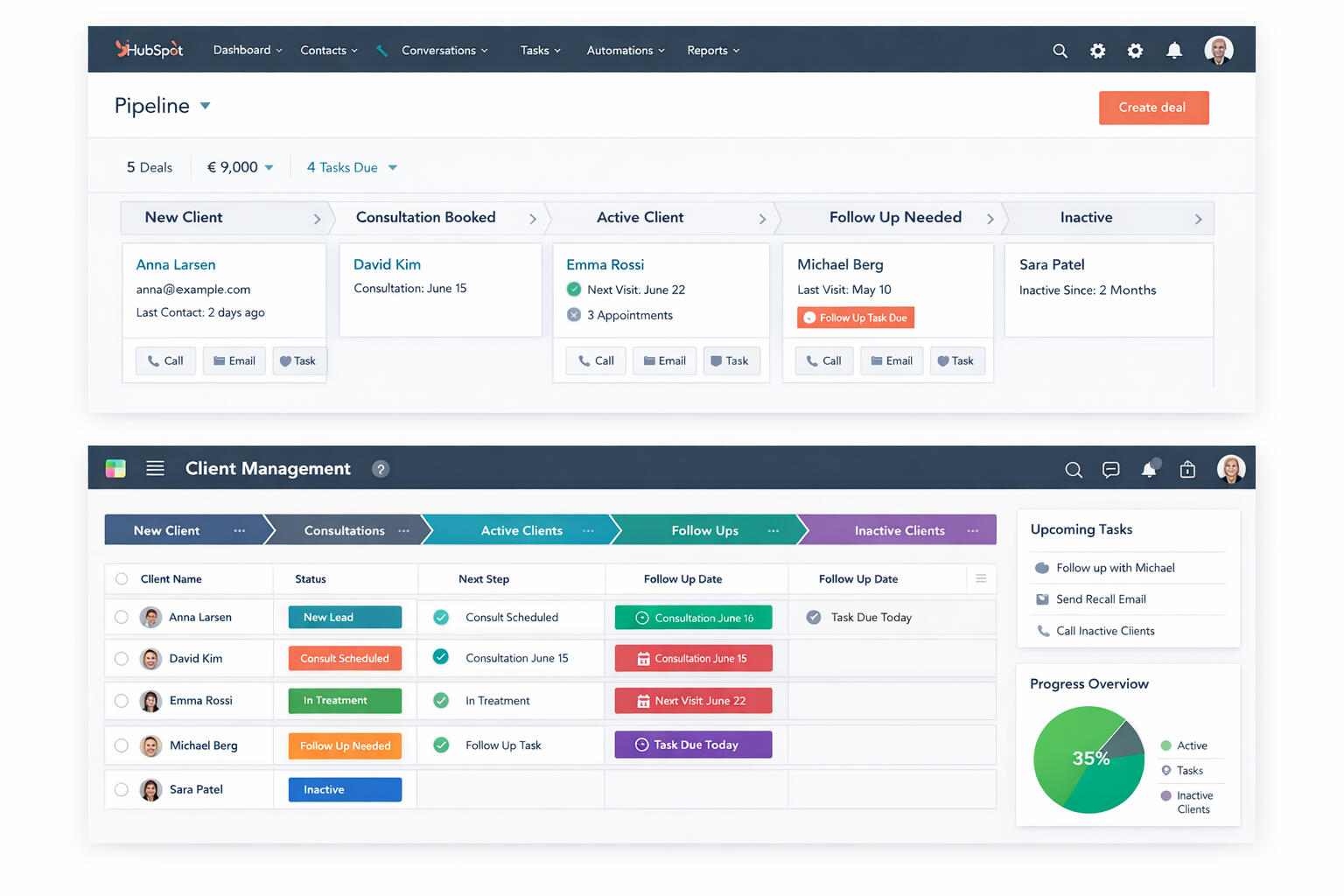Expand the € 9,000 amount dropdown
This screenshot has height=896, width=1344.
coord(269,168)
